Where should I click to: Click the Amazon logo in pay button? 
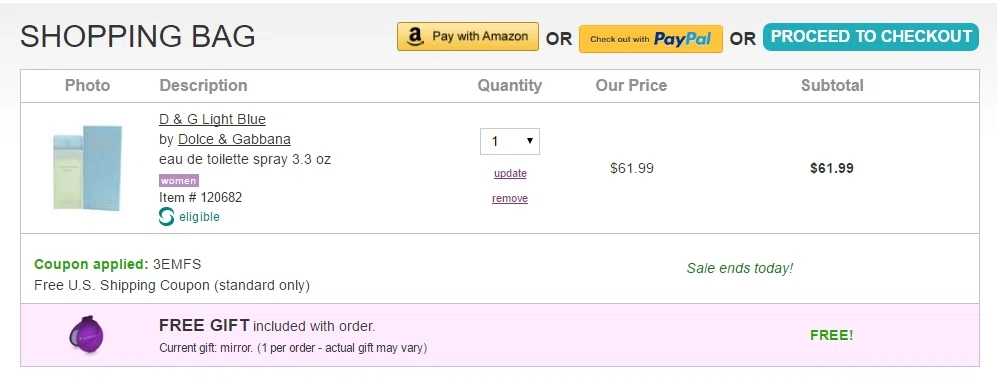point(415,37)
